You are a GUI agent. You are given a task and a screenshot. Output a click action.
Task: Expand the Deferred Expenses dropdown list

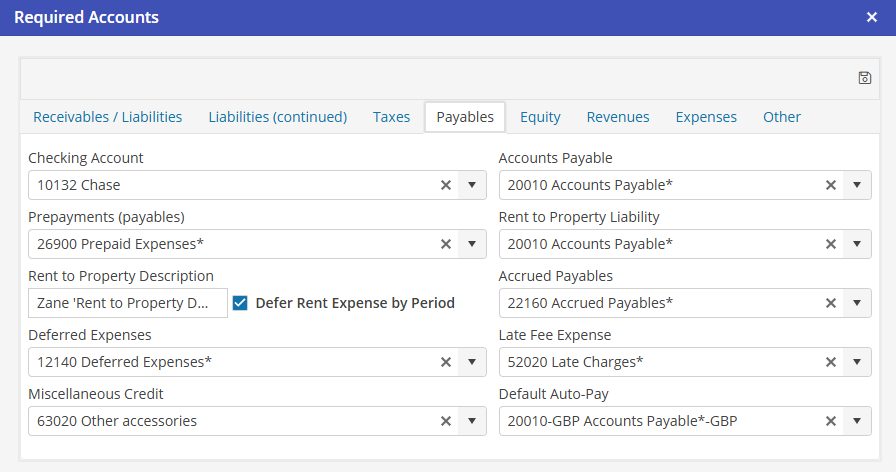pos(472,362)
